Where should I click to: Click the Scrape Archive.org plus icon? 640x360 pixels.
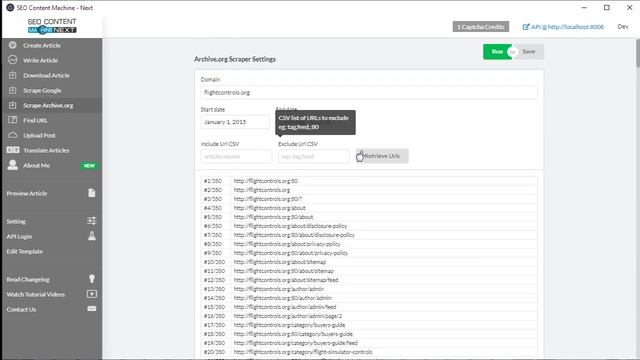coord(13,105)
